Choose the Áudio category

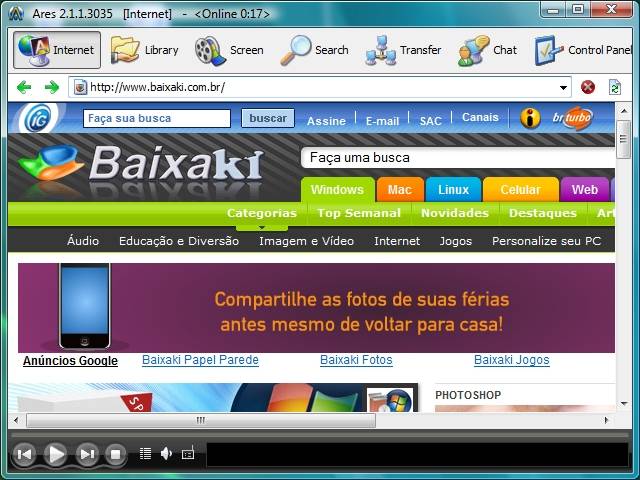(x=83, y=241)
